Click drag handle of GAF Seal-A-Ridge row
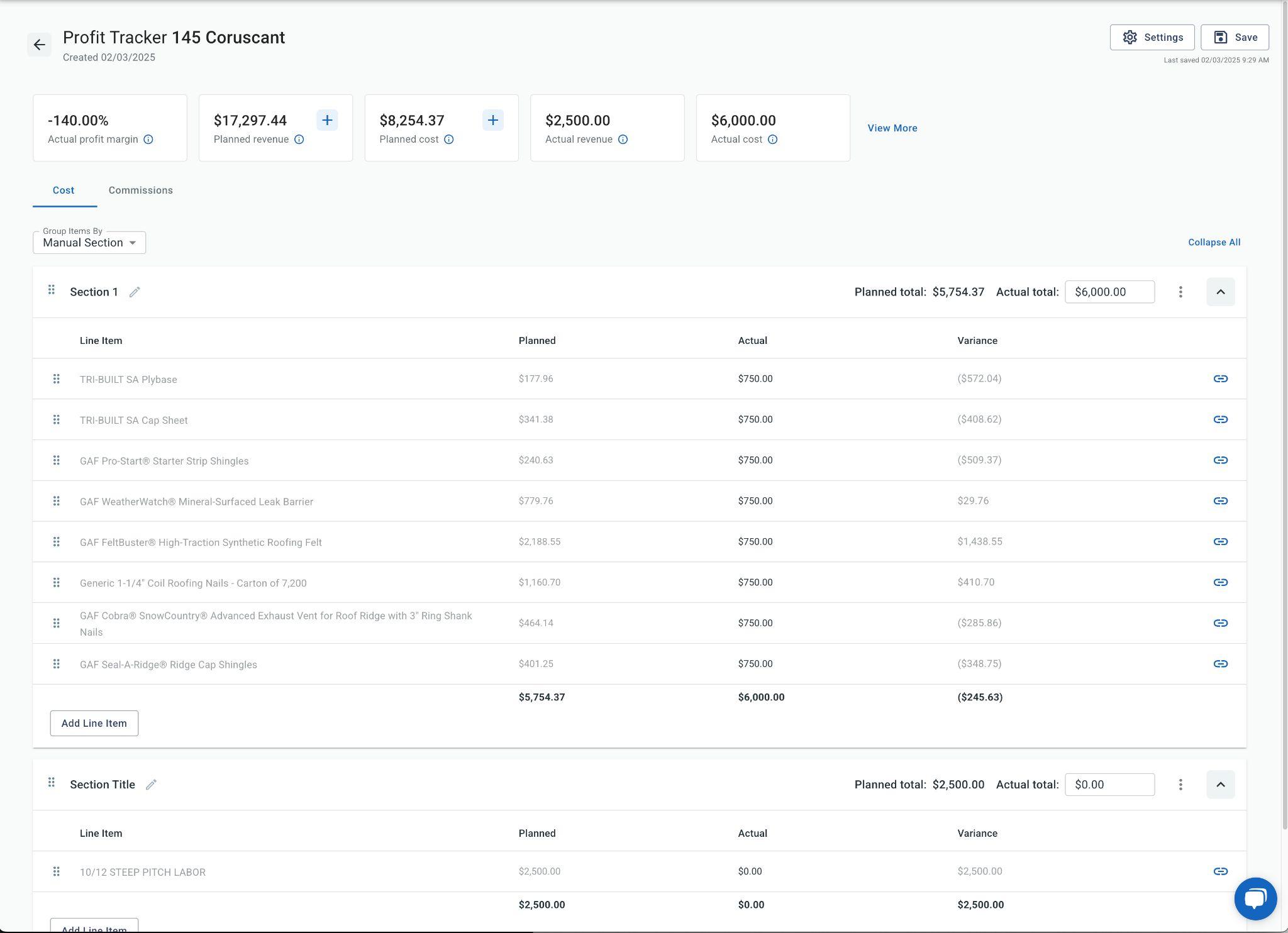 (56, 664)
